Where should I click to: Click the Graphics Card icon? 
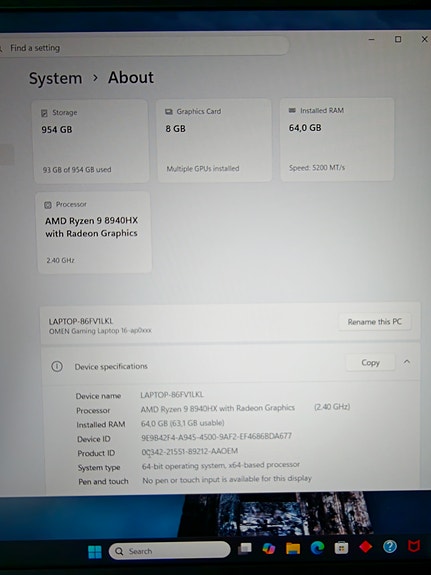[x=168, y=111]
